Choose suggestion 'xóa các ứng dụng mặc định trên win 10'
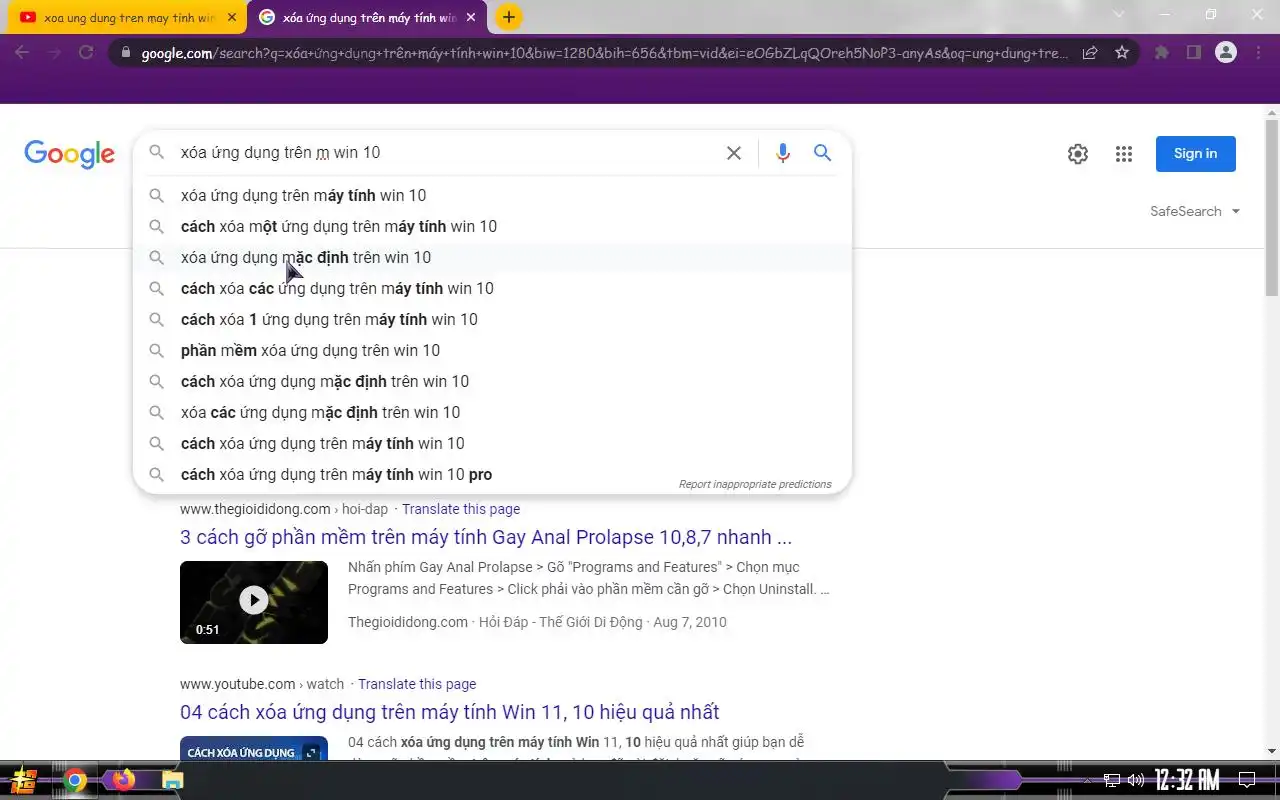Image resolution: width=1280 pixels, height=800 pixels. click(x=492, y=412)
